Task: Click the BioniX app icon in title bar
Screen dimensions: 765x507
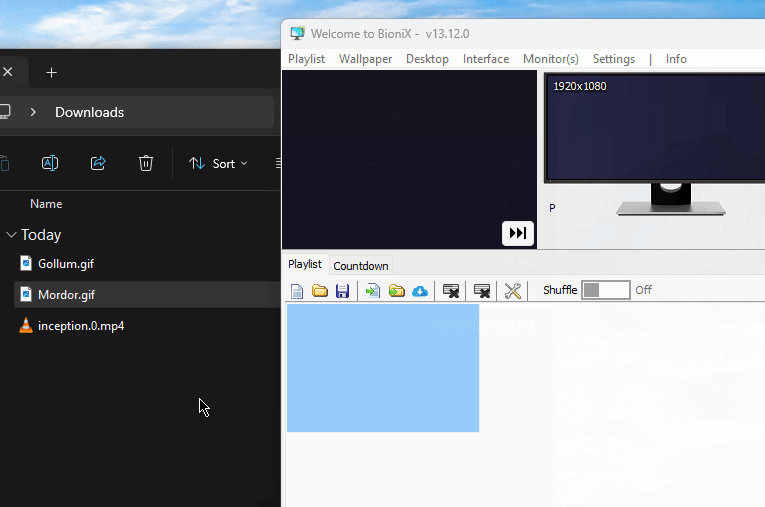Action: (x=297, y=33)
